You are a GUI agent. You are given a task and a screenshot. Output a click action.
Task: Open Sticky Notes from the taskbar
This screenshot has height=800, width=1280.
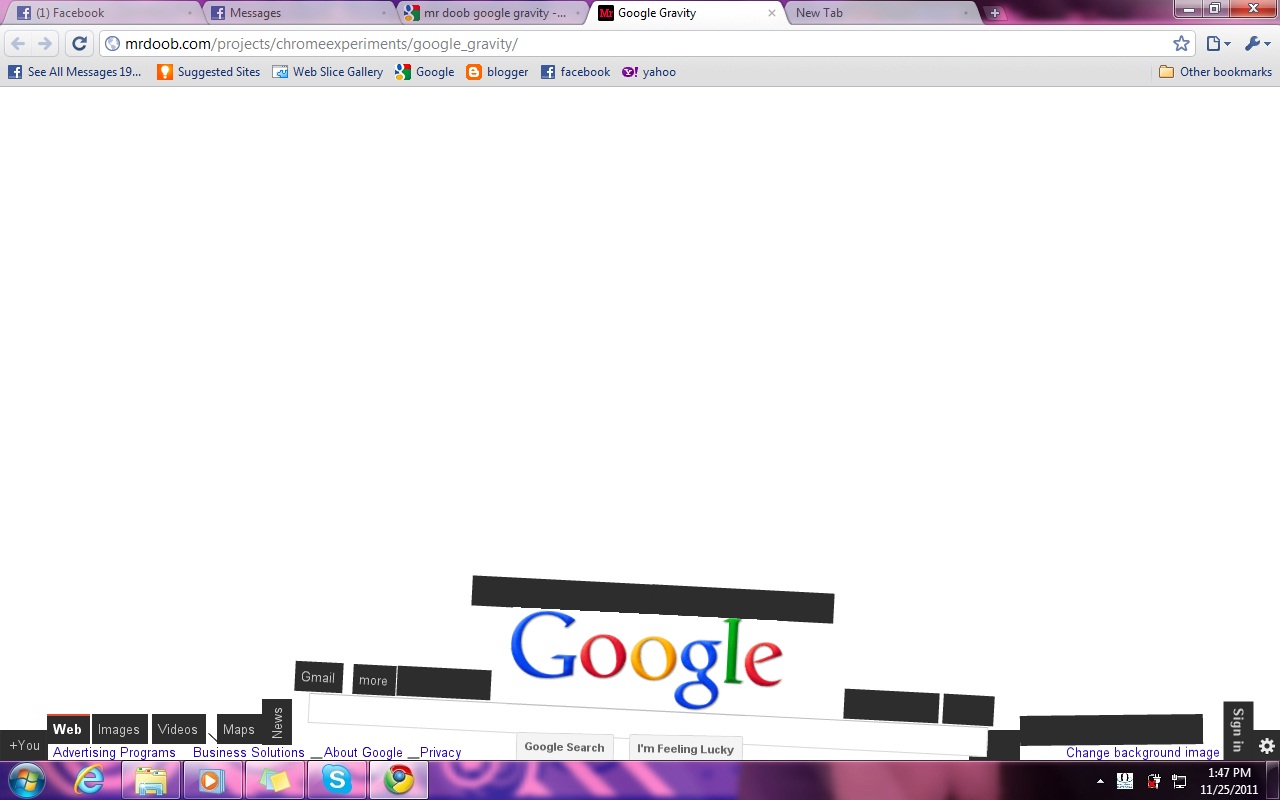(x=274, y=779)
